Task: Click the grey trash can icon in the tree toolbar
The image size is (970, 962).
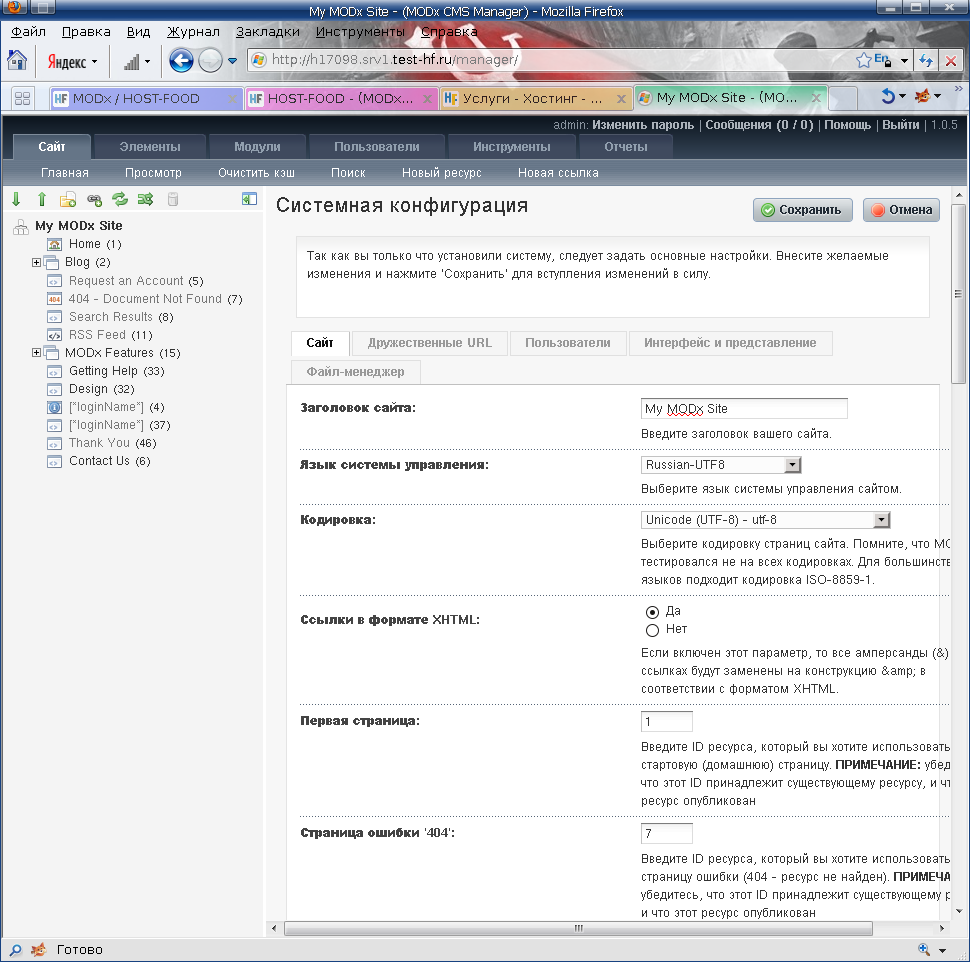Action: [173, 199]
